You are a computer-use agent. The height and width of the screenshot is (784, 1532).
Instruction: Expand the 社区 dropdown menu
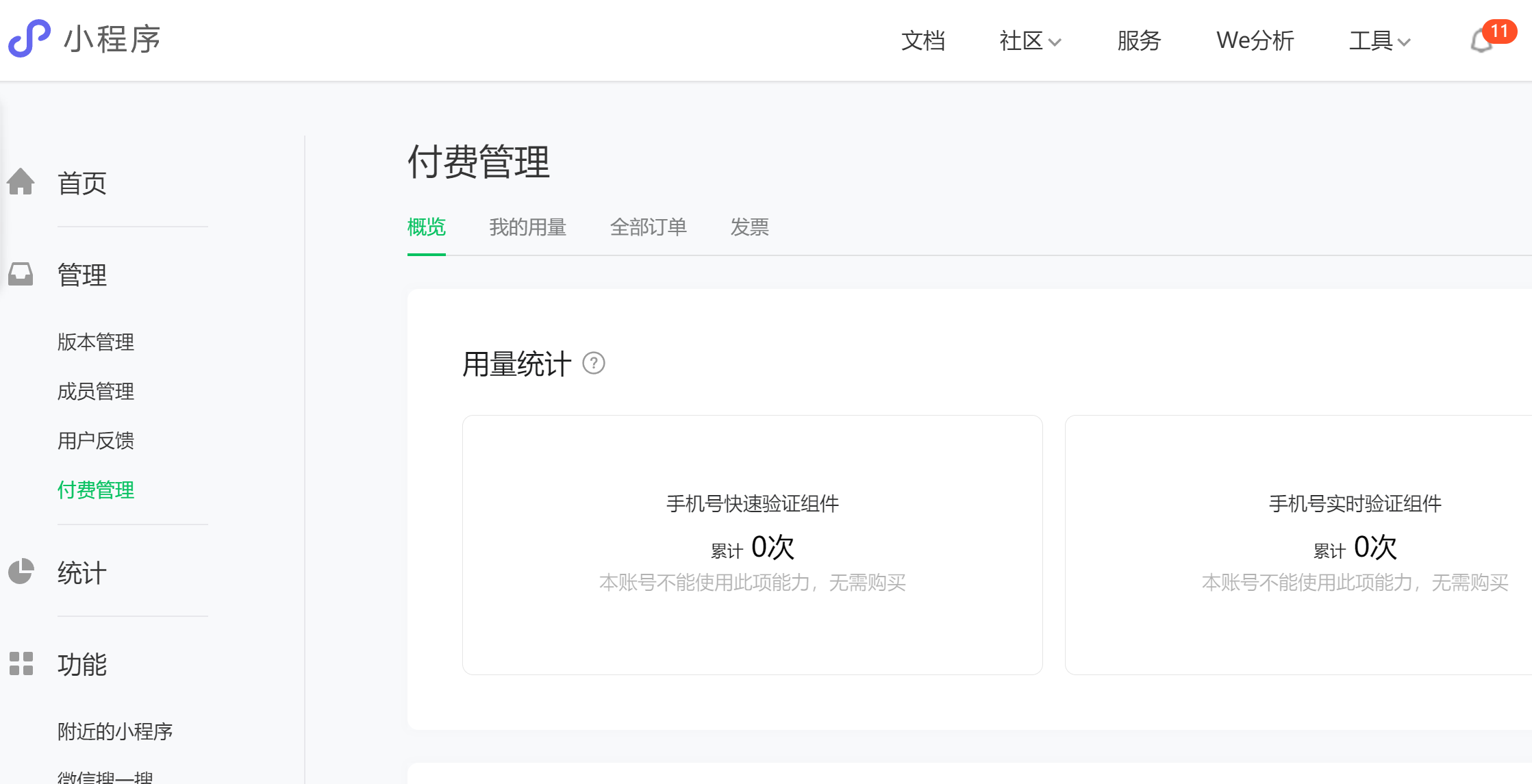pyautogui.click(x=1029, y=41)
